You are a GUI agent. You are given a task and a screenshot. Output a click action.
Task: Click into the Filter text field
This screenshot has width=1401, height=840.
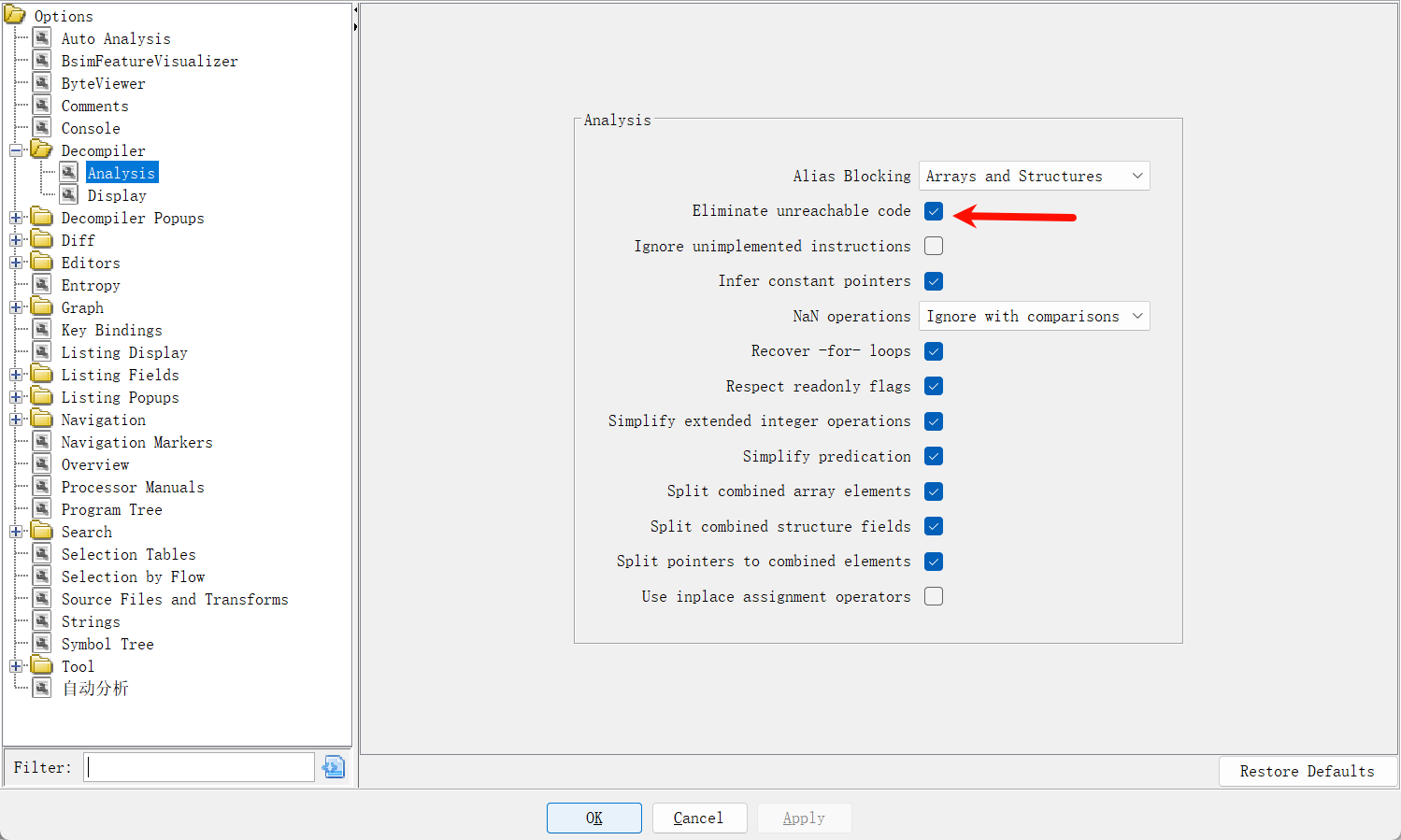click(x=199, y=767)
